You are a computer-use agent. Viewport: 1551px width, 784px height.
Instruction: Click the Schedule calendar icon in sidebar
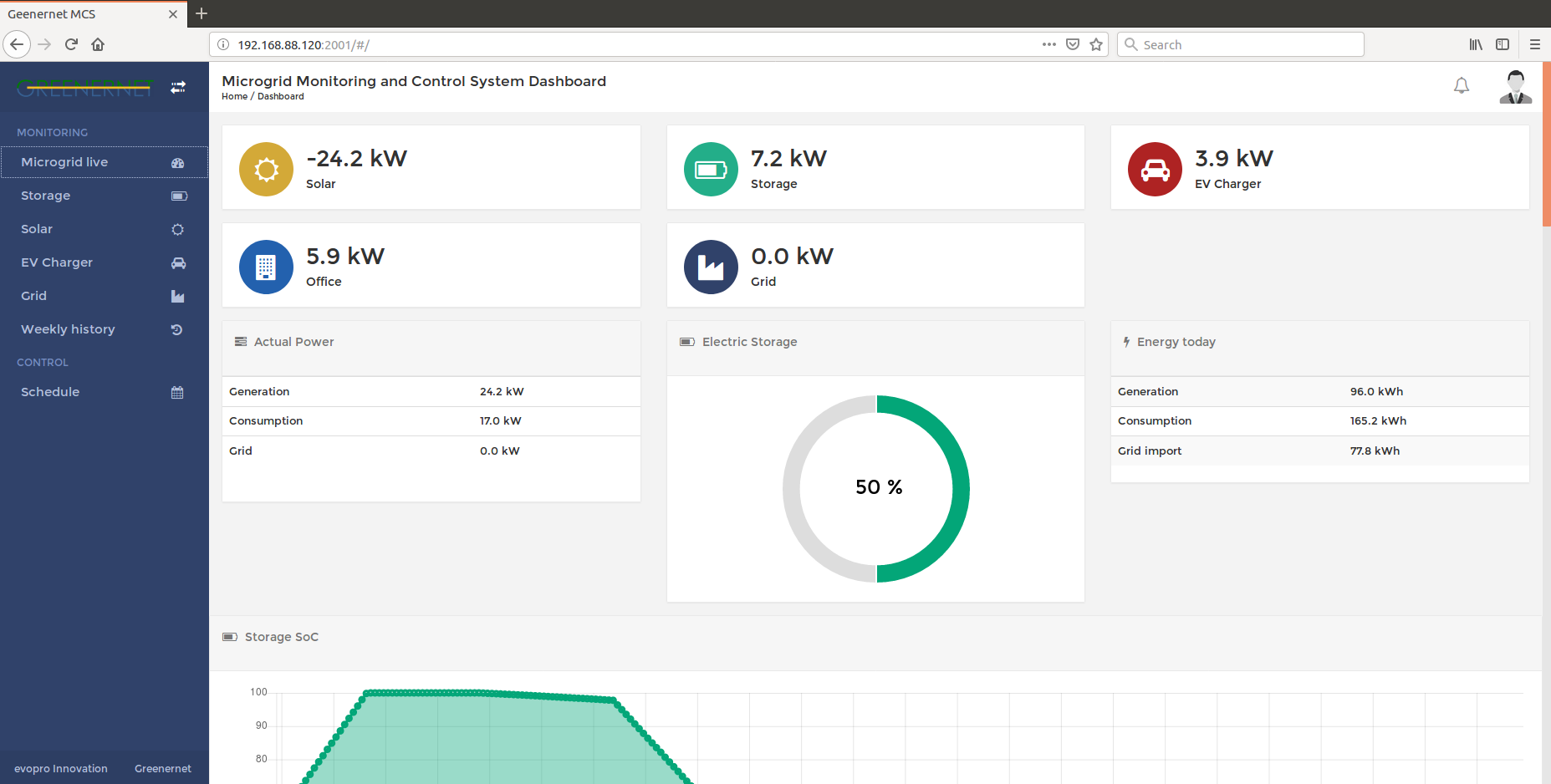coord(177,393)
